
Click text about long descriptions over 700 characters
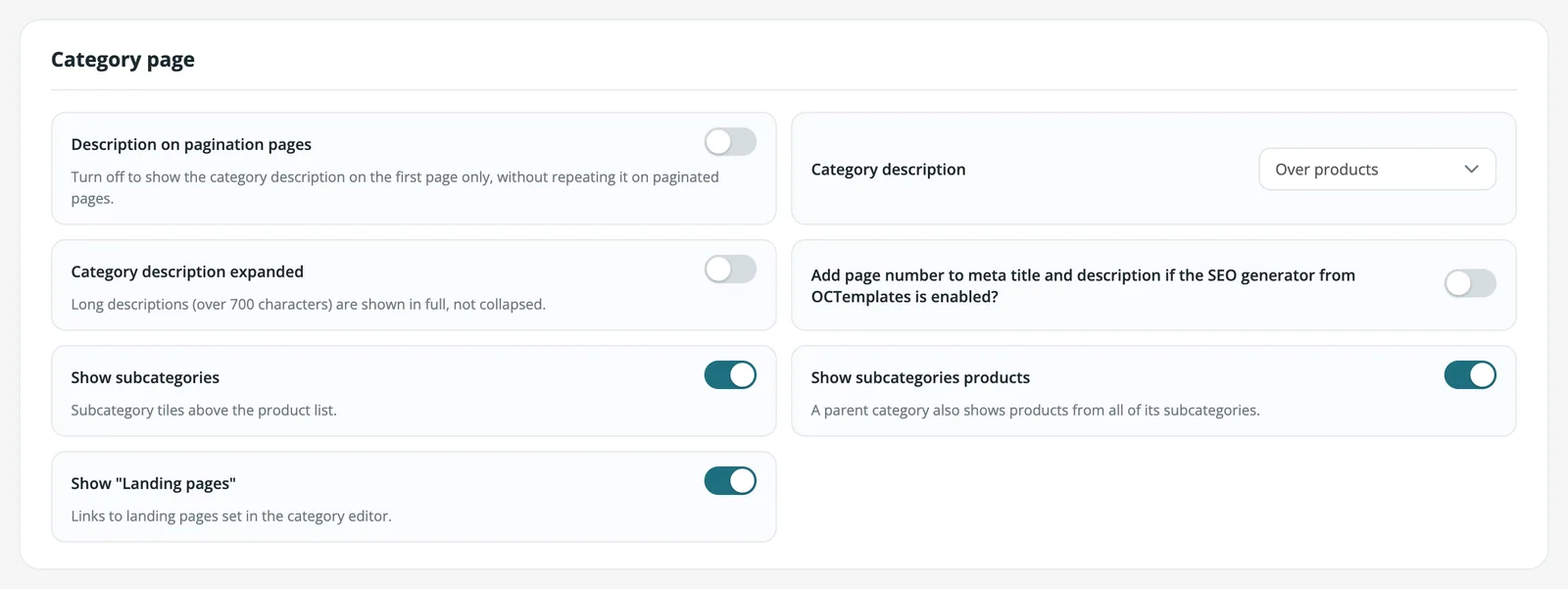308,304
